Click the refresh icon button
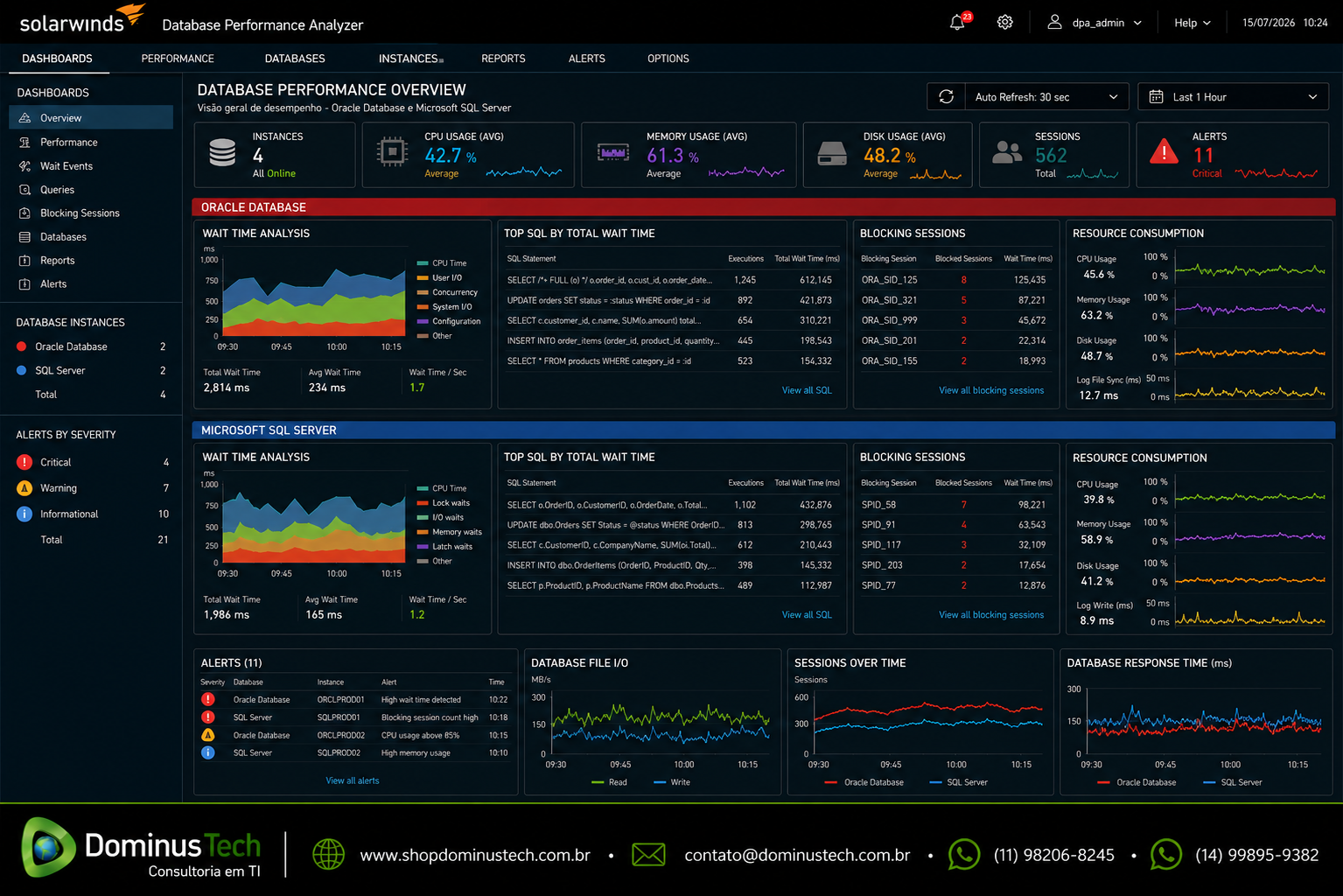 tap(946, 96)
